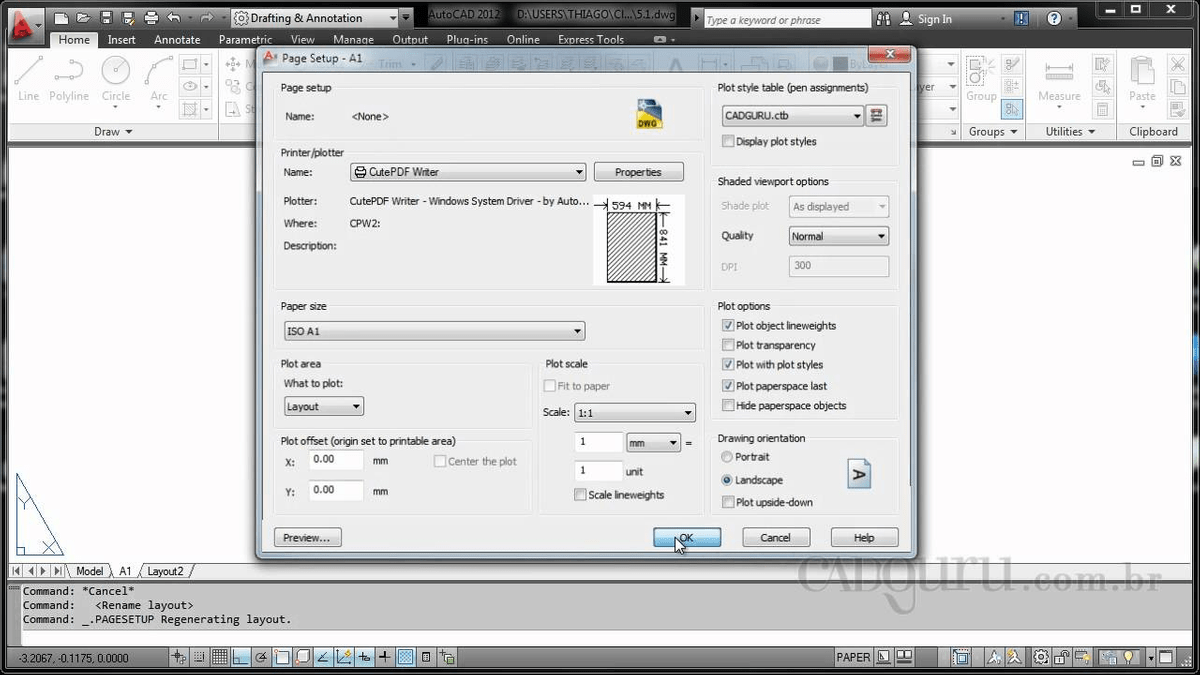Switch to the Model tab at the bottom
The height and width of the screenshot is (675, 1200).
[89, 571]
